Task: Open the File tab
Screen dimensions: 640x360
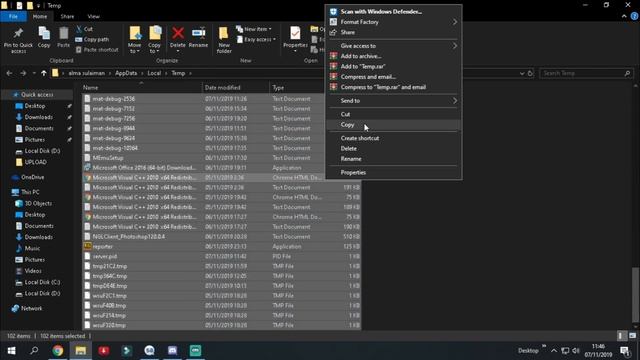Action: tap(13, 16)
